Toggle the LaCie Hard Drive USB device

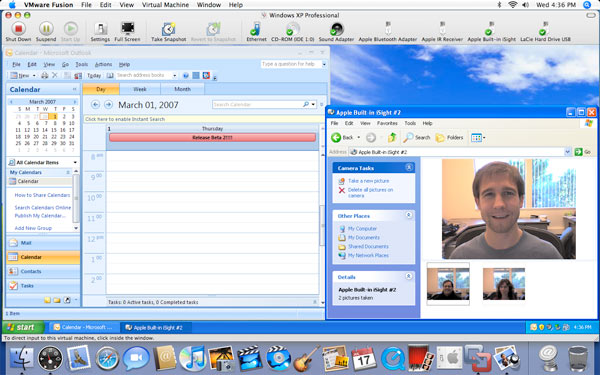tap(545, 32)
